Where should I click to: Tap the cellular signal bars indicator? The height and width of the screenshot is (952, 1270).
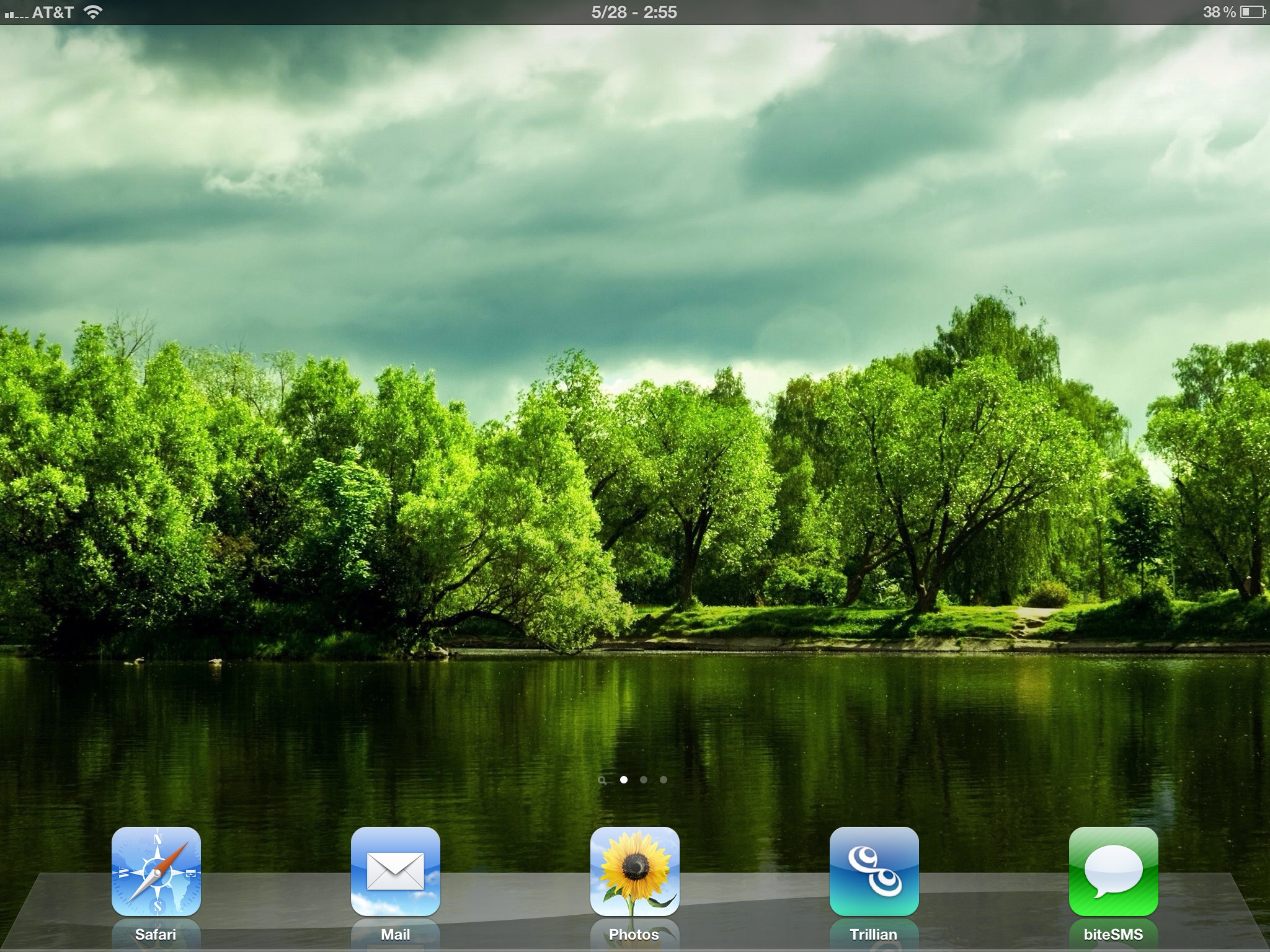[16, 14]
